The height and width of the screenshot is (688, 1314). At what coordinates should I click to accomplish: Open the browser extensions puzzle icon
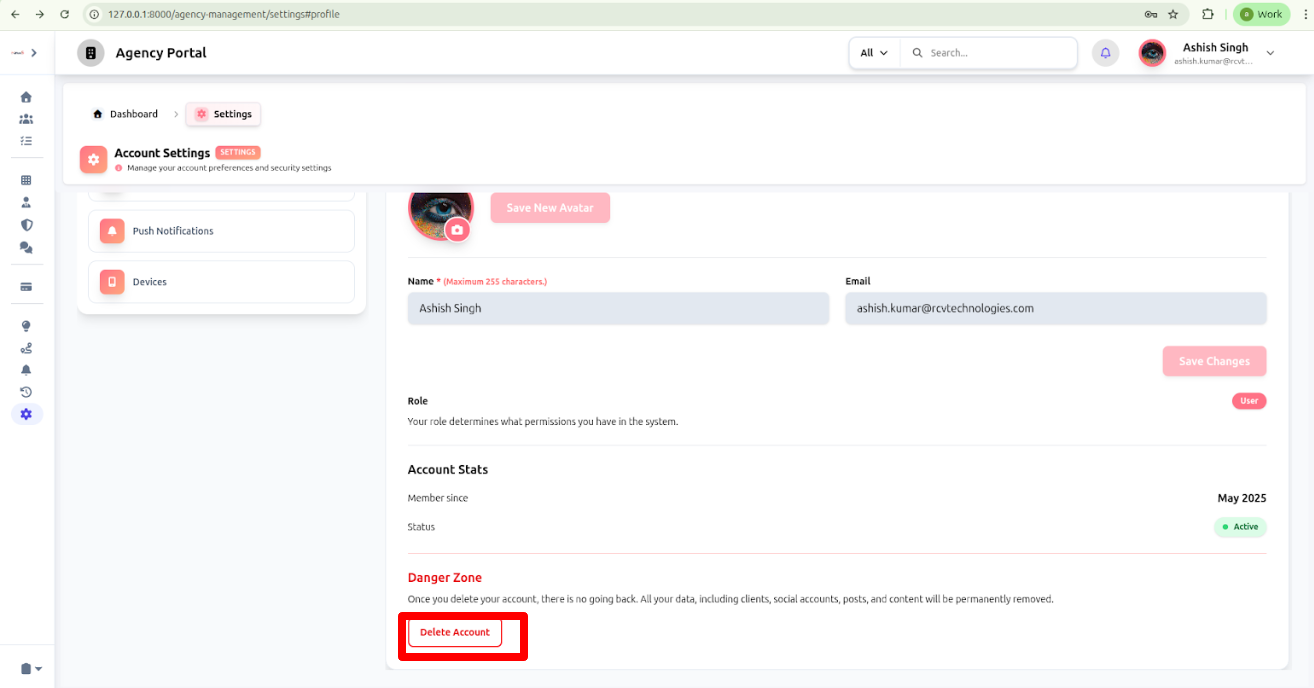(x=1208, y=14)
